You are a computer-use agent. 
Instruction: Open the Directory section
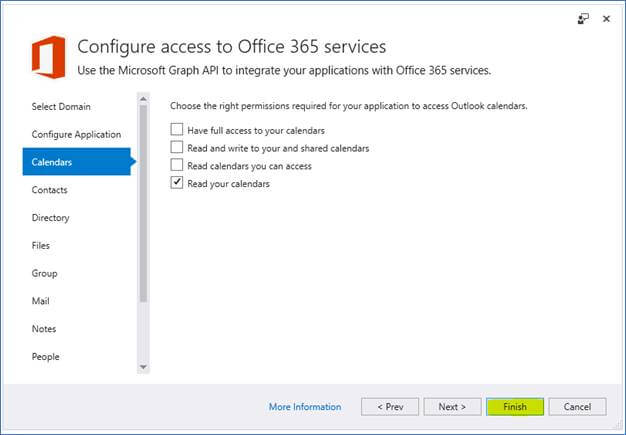point(50,218)
